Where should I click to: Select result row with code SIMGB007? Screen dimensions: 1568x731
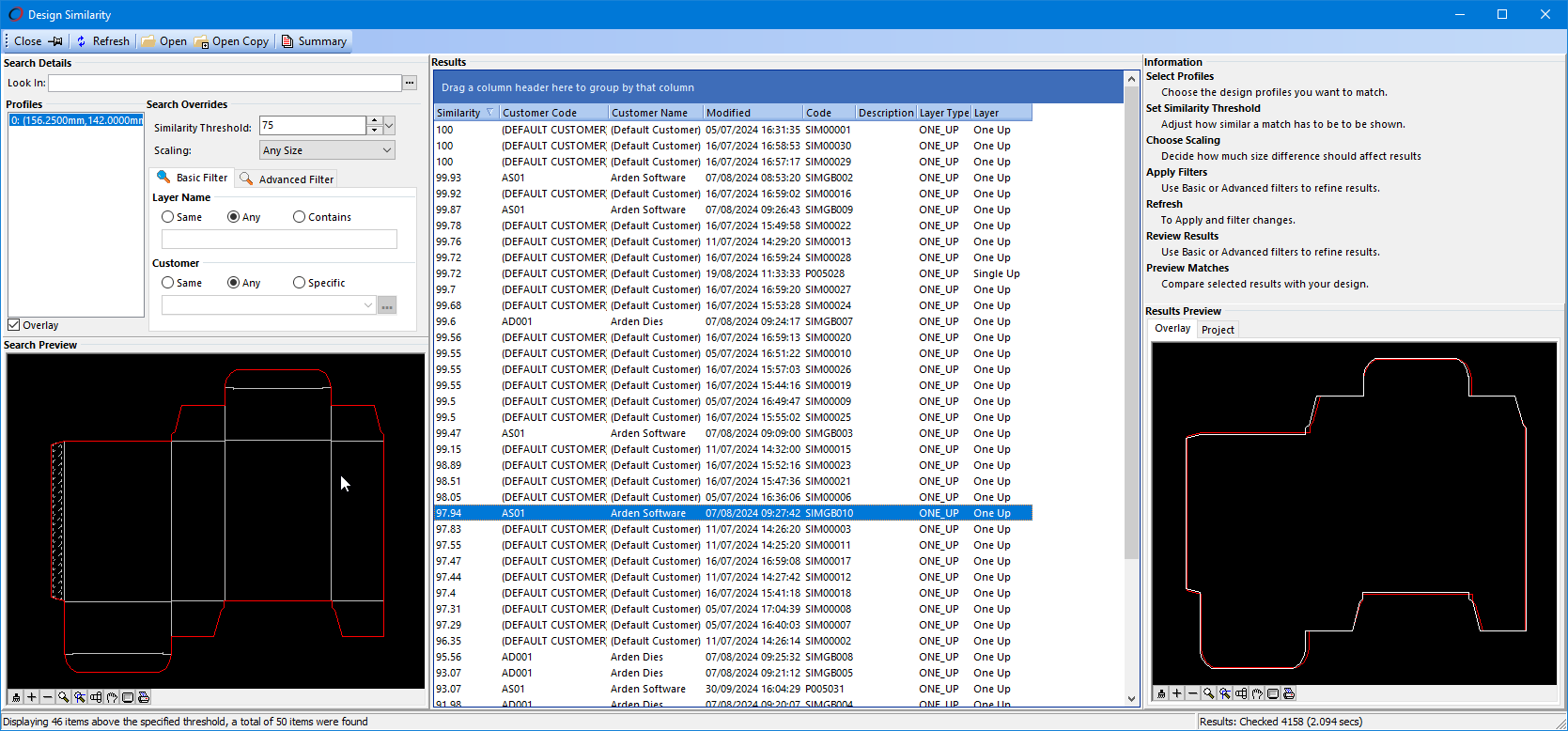pyautogui.click(x=733, y=321)
